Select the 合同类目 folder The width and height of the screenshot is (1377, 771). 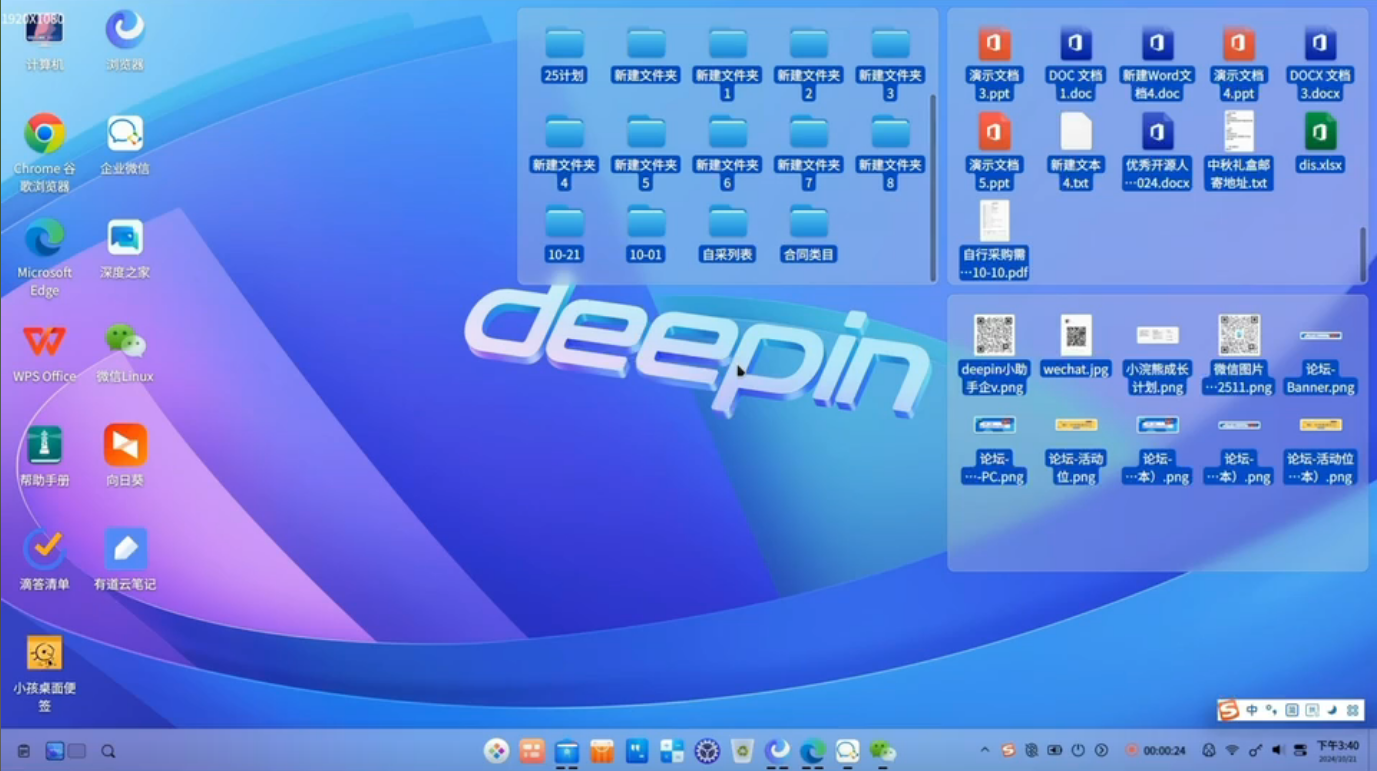tap(808, 234)
